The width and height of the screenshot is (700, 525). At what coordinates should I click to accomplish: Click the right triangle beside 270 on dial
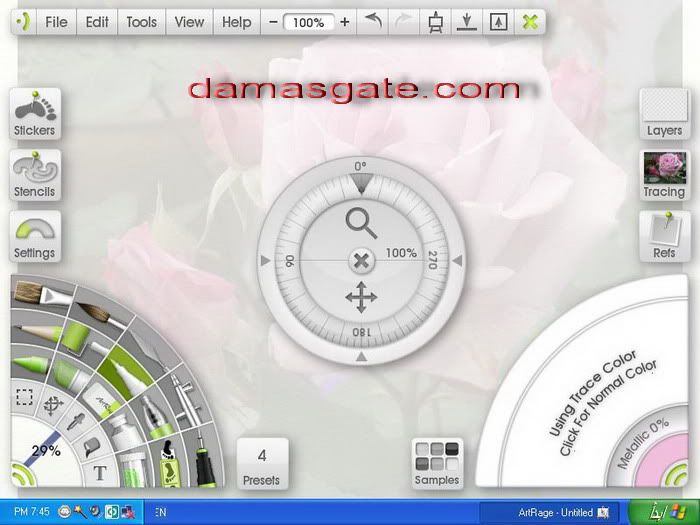coord(458,261)
